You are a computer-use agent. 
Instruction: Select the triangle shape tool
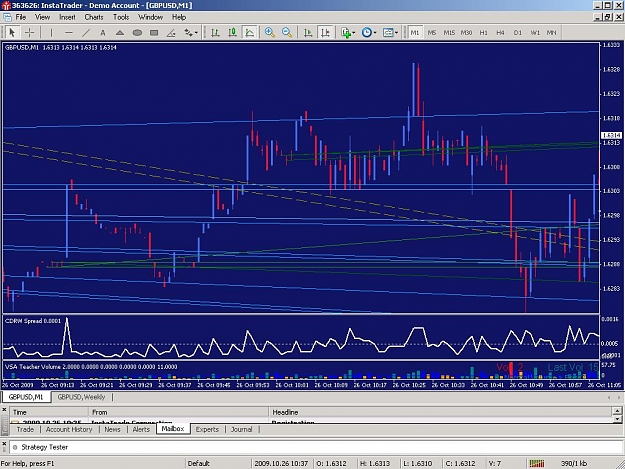(120, 33)
